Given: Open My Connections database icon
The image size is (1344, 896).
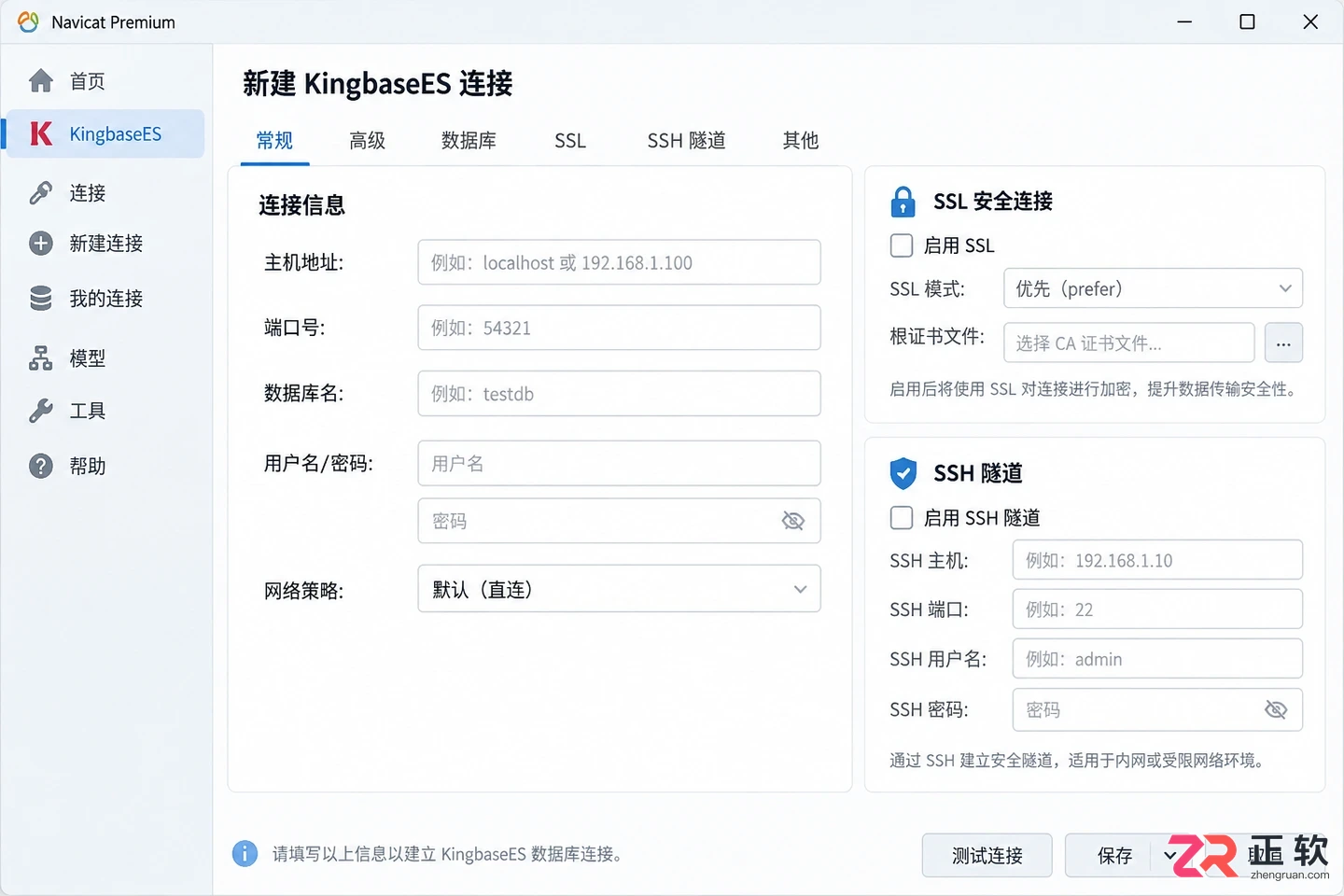Looking at the screenshot, I should click(41, 299).
